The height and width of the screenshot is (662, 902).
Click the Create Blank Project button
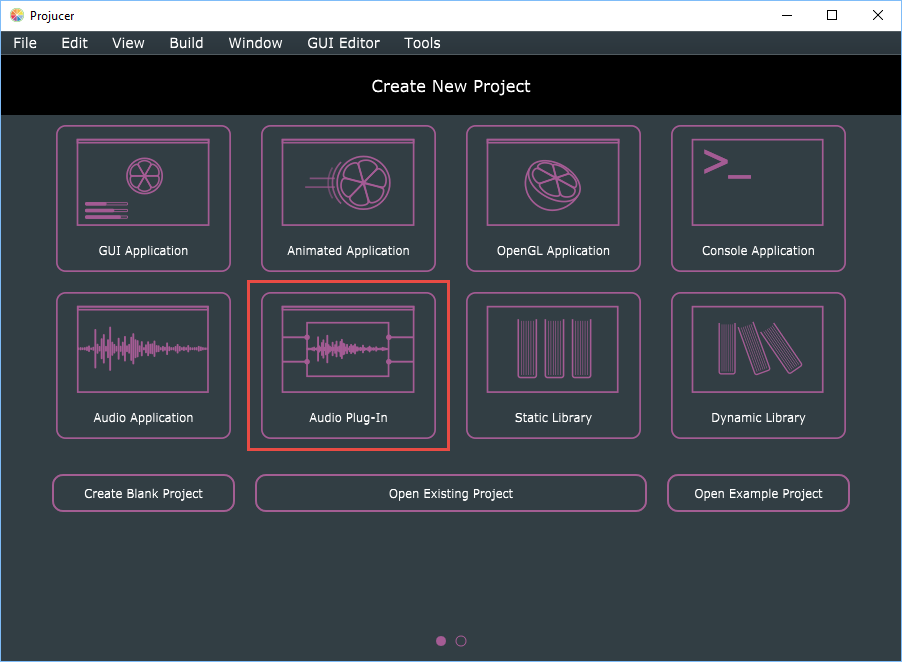click(x=143, y=493)
